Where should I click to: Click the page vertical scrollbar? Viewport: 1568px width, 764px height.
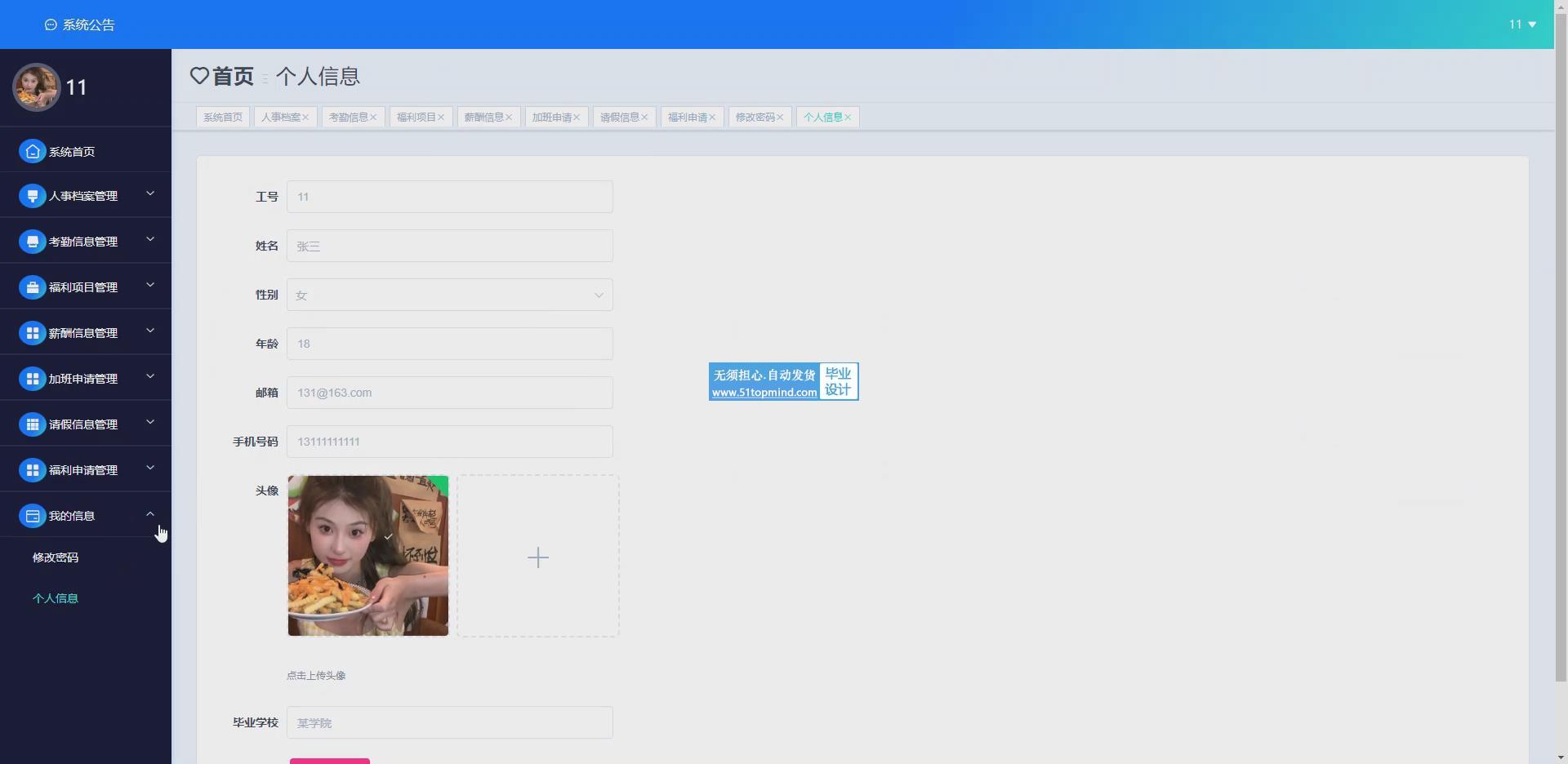click(1561, 347)
